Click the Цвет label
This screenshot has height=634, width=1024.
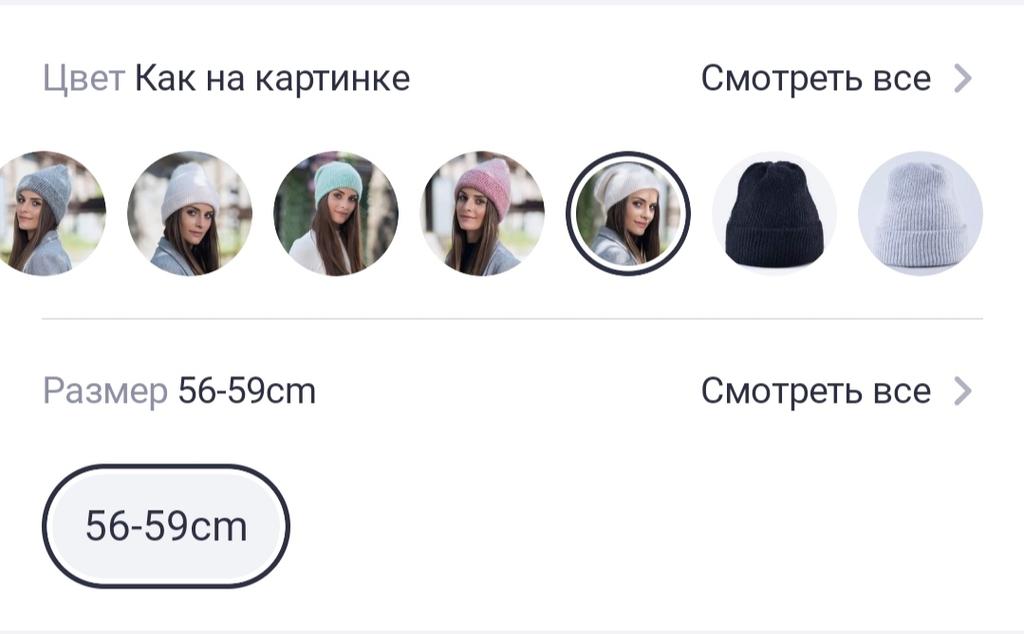[x=84, y=79]
